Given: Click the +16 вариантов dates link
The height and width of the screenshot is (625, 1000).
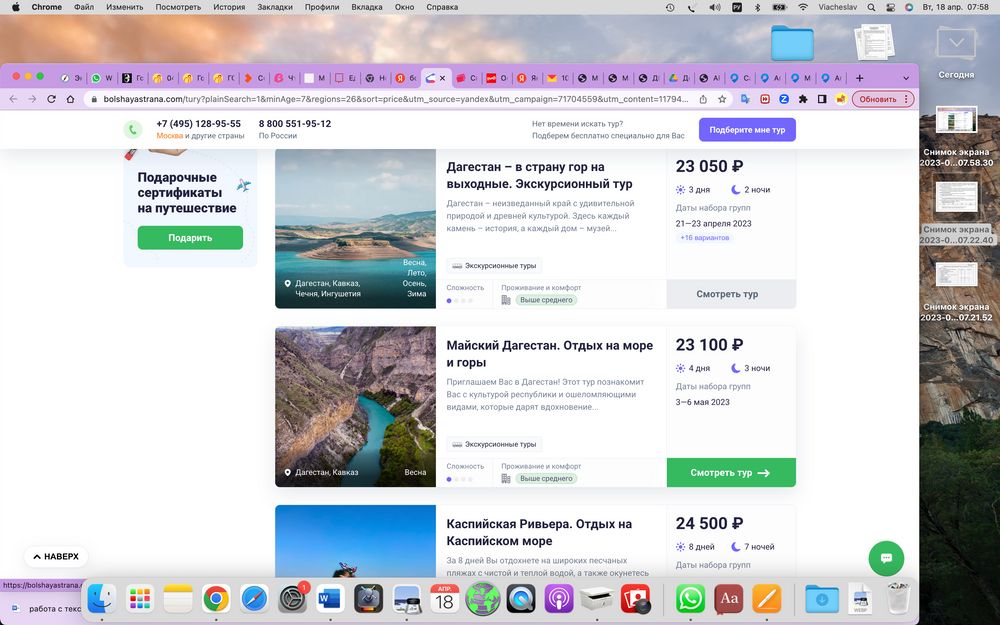Looking at the screenshot, I should (x=704, y=238).
